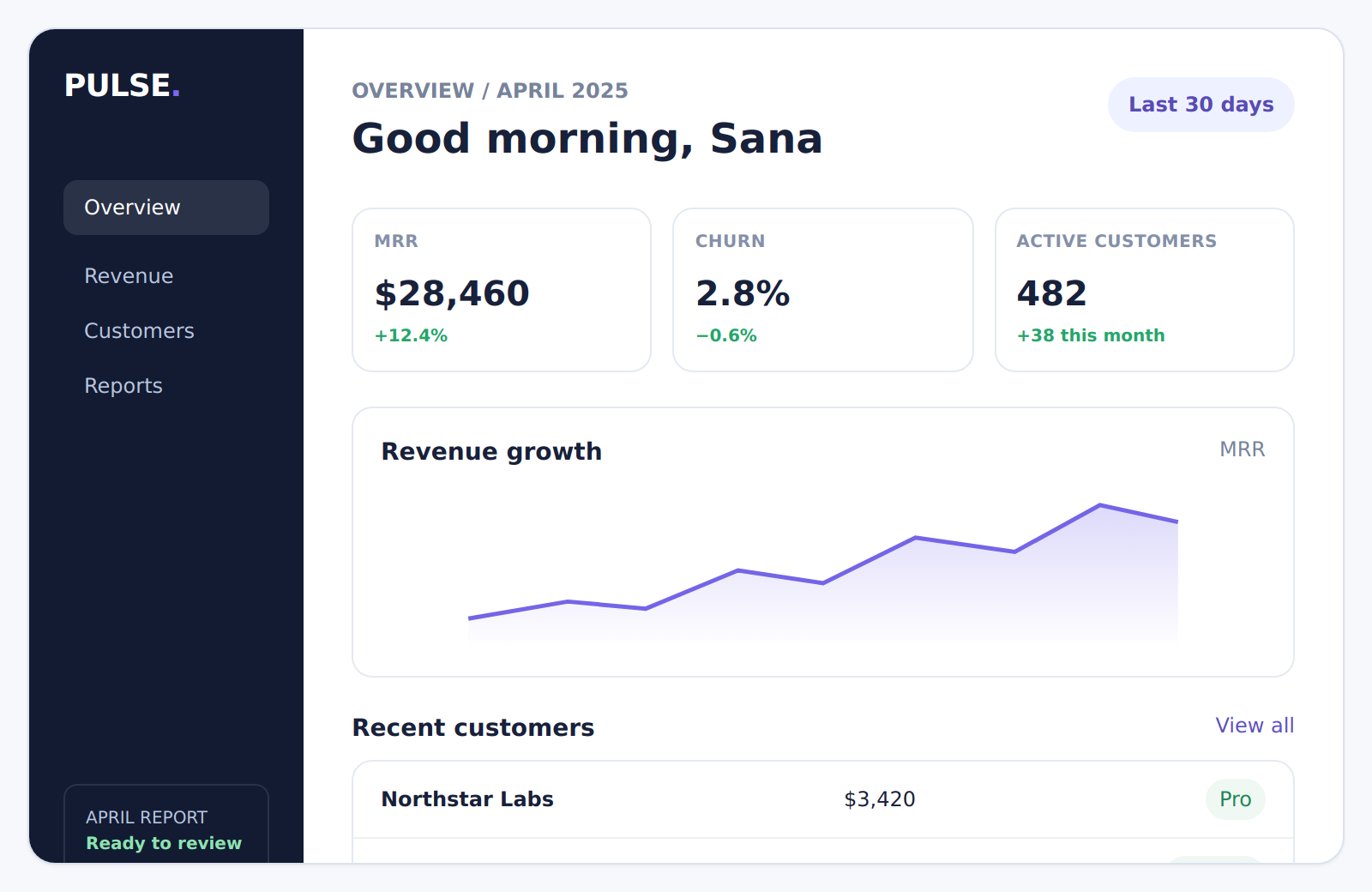This screenshot has height=892, width=1372.
Task: Click the Overview / April 2025 breadcrumb
Action: (490, 91)
